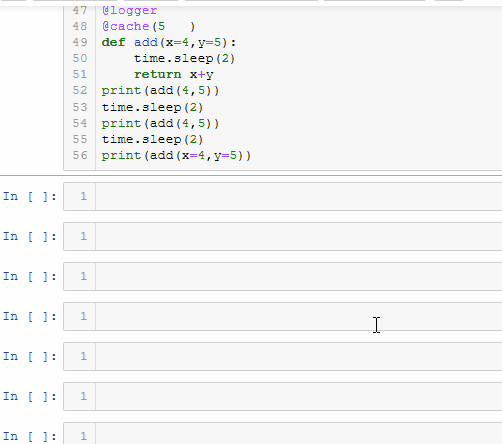Click line number 56 in the gutter

pyautogui.click(x=80, y=155)
